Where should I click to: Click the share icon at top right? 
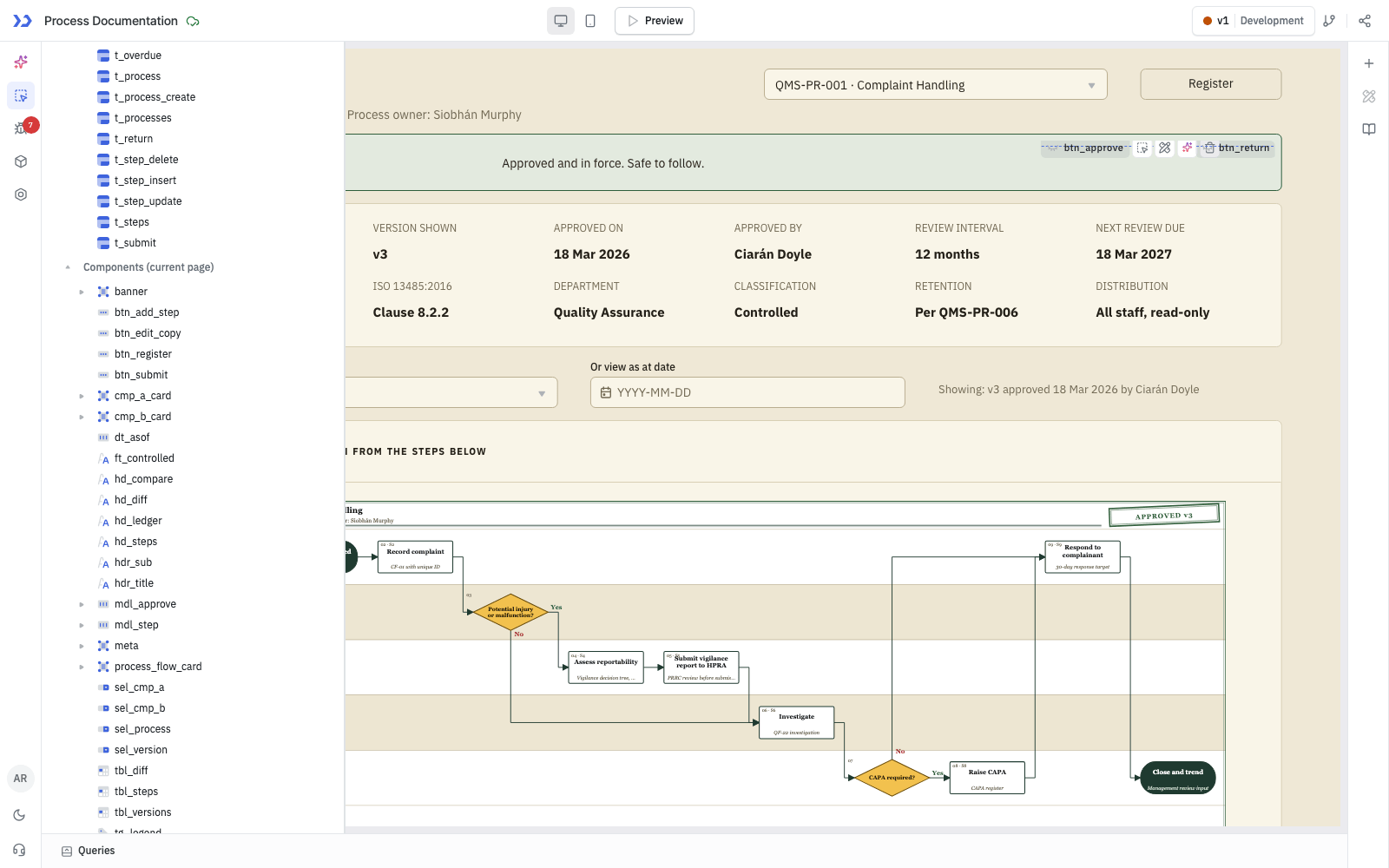(x=1365, y=21)
